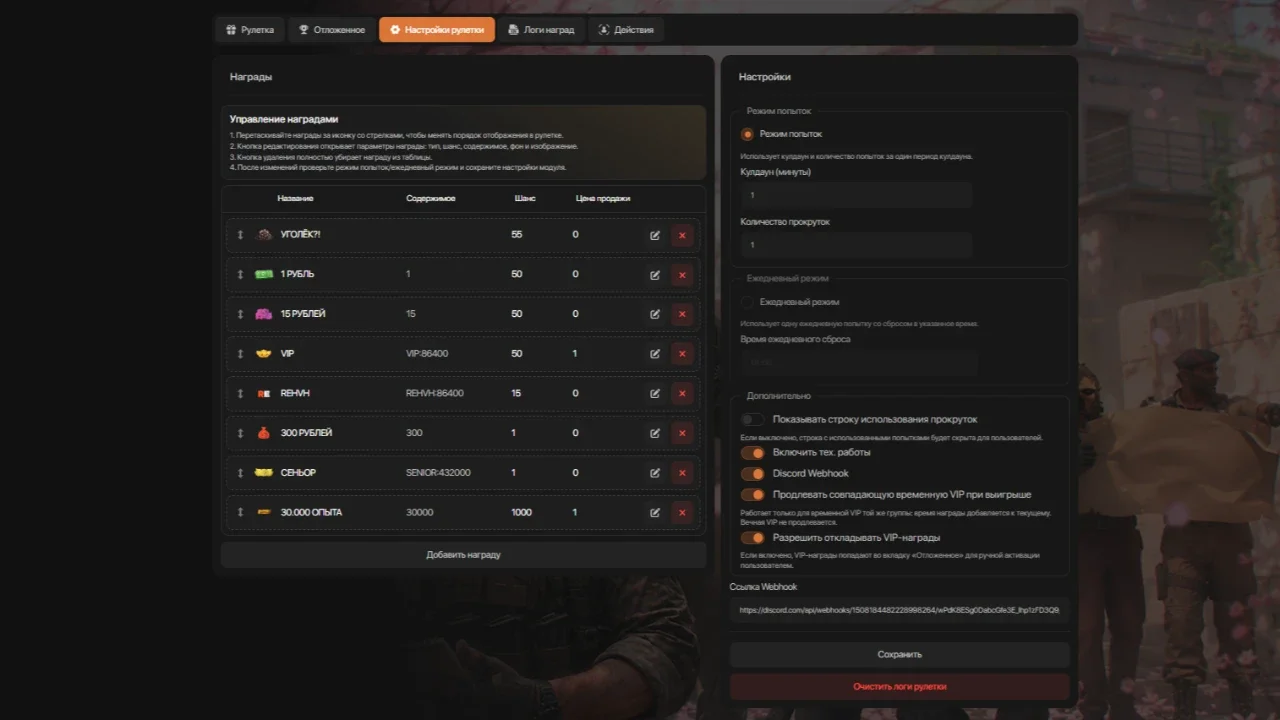Click the Добавить награду button
Viewport: 1280px width, 720px height.
coord(463,555)
